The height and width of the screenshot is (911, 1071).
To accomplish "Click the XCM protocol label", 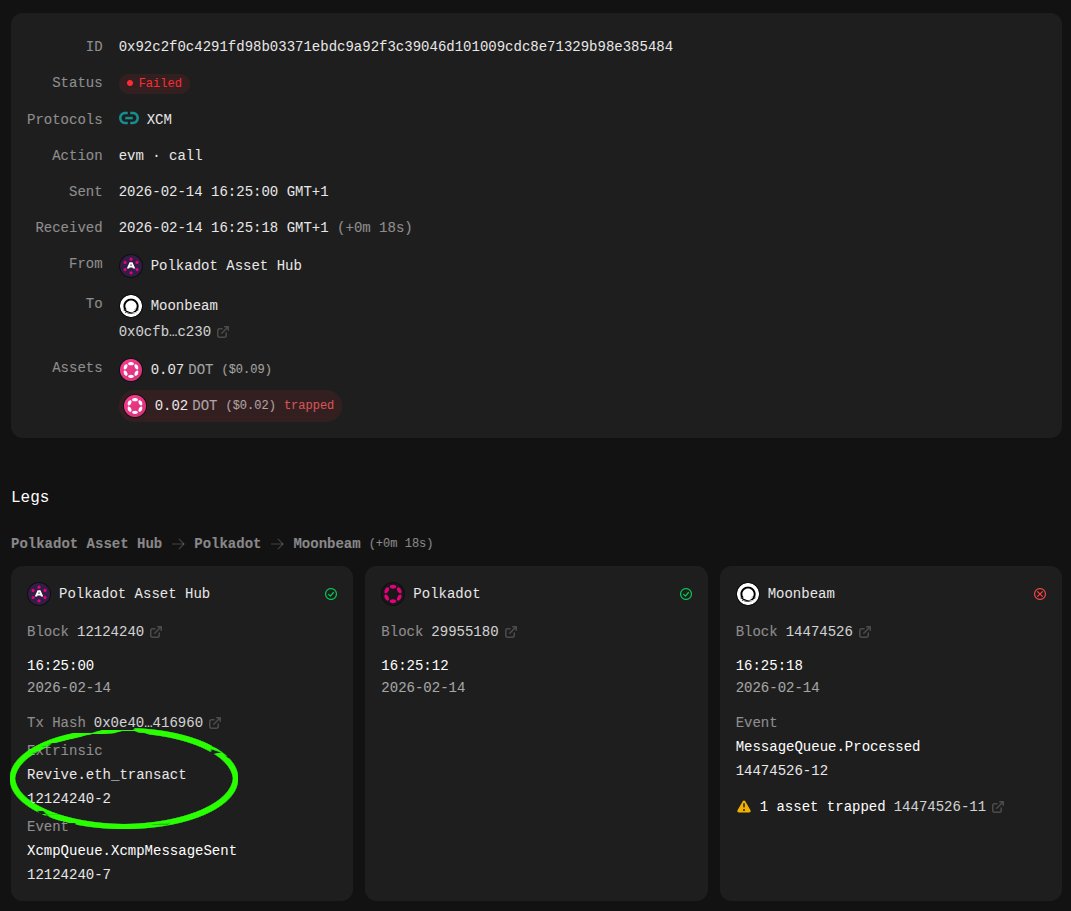I will point(159,119).
